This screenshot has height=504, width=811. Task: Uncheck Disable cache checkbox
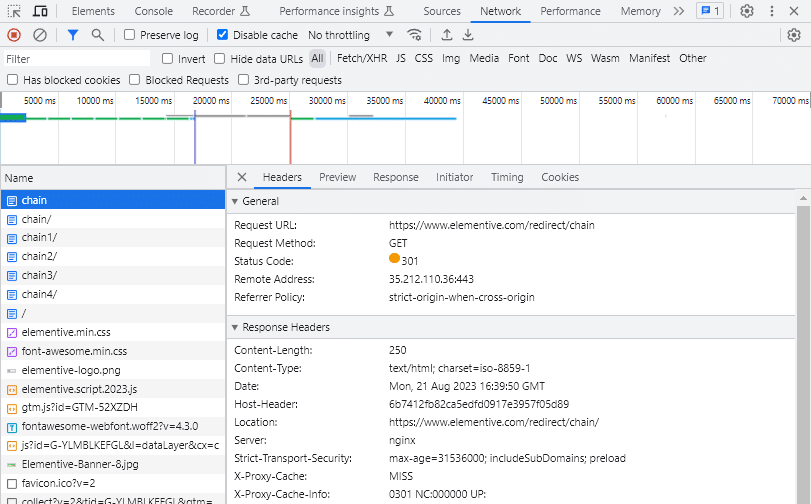coord(222,35)
